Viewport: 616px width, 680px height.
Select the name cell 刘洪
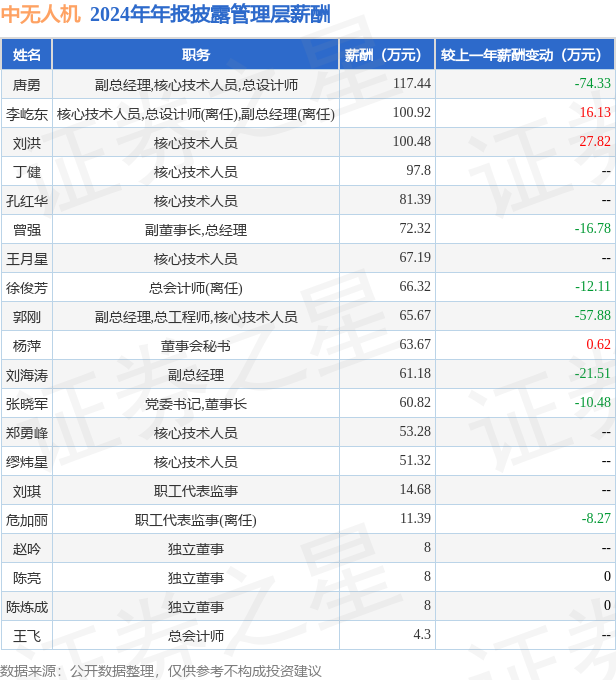tap(26, 143)
